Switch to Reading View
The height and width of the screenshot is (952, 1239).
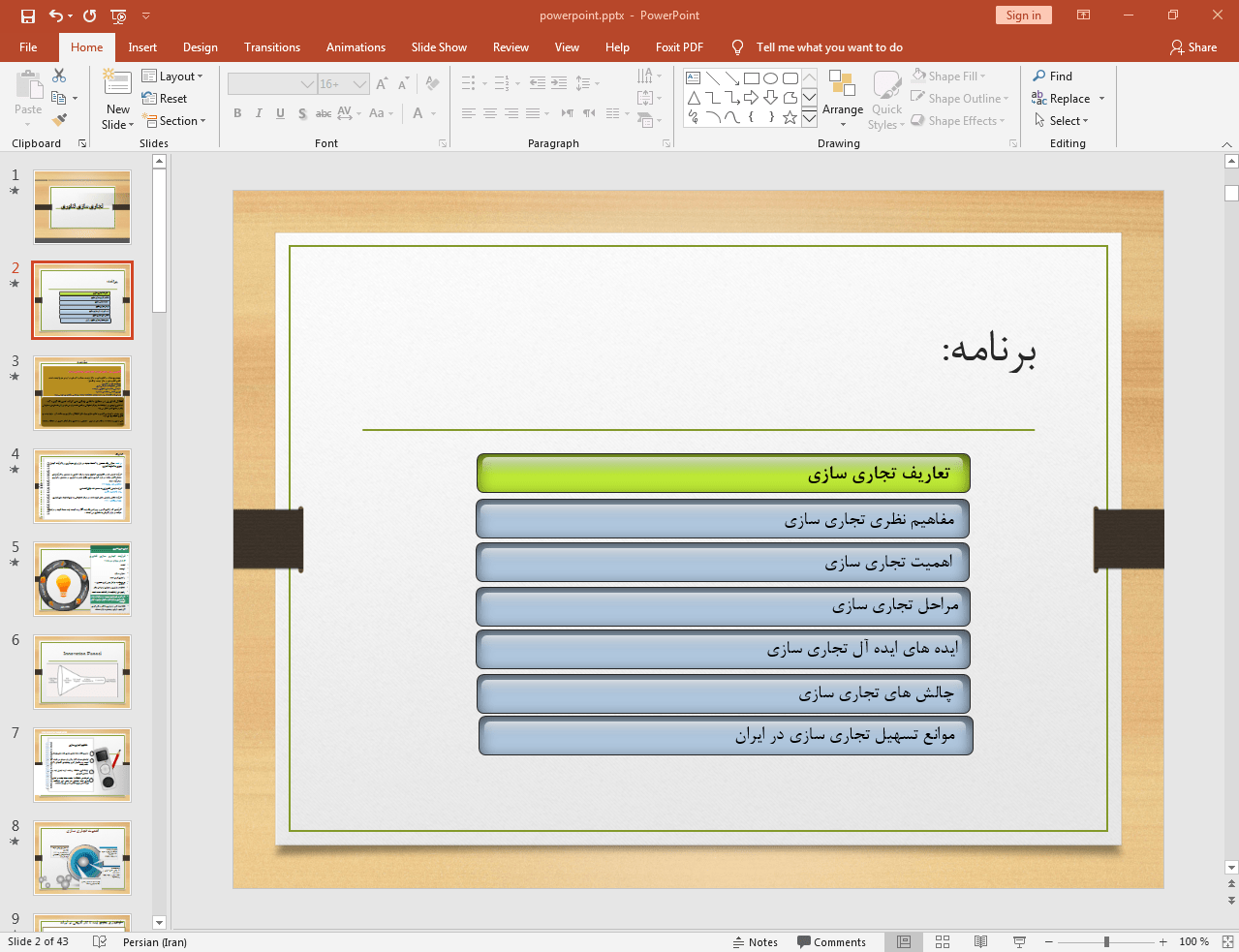pos(980,941)
